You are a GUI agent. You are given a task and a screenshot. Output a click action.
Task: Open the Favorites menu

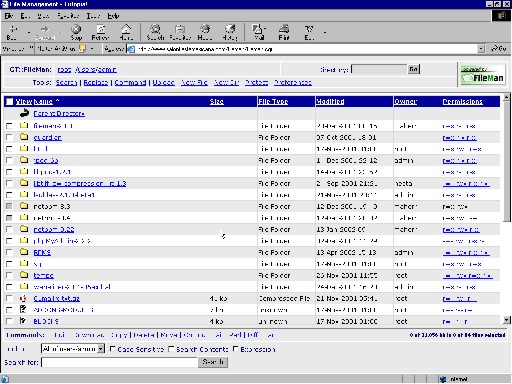[x=68, y=16]
